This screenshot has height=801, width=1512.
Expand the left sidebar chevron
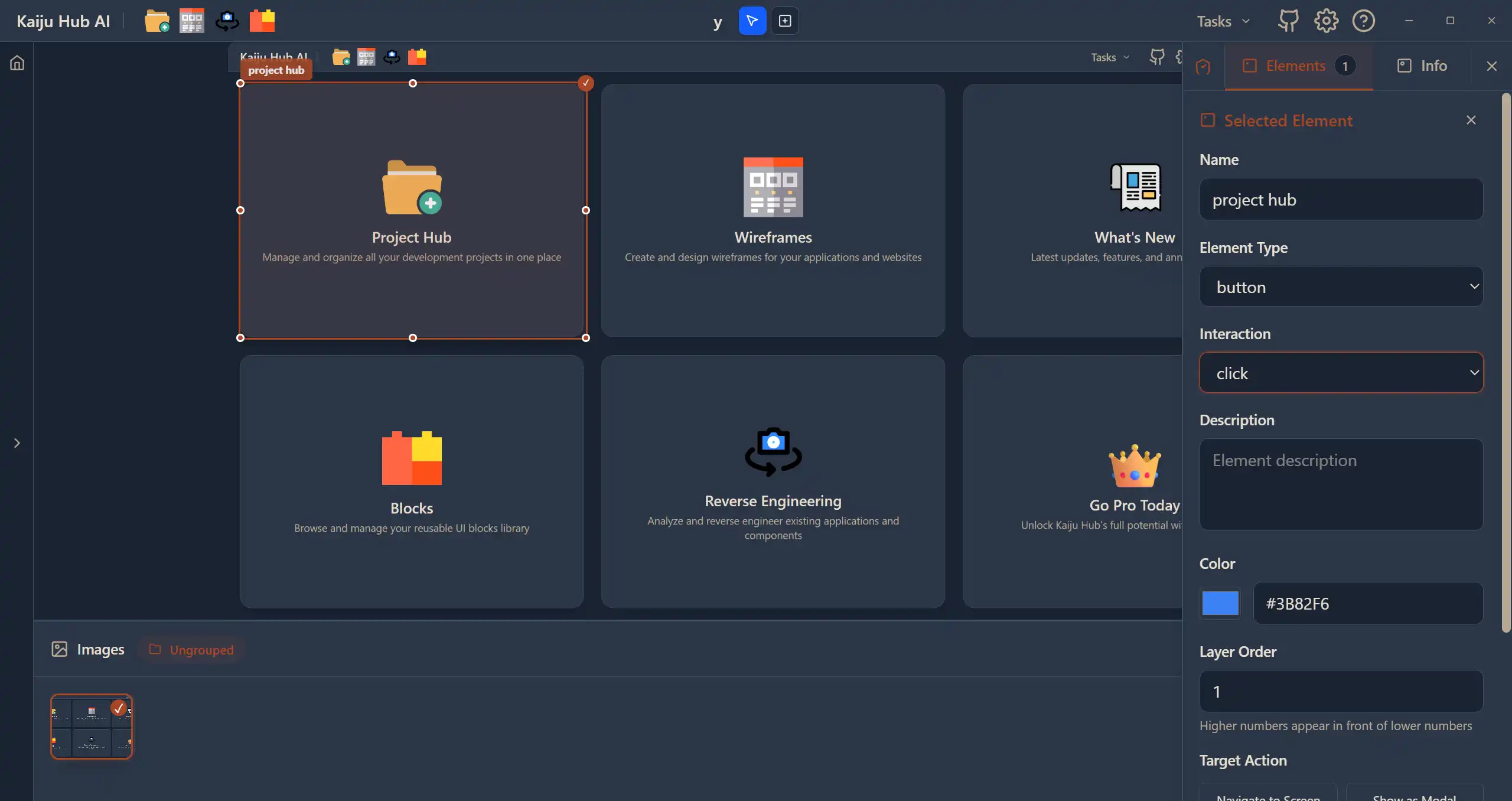point(17,443)
